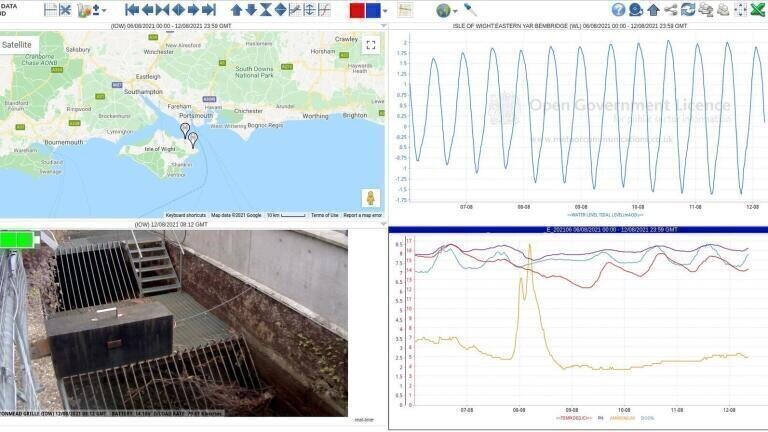The image size is (768, 432).
Task: Click the chart curve icon before red swatch
Action: pos(324,10)
